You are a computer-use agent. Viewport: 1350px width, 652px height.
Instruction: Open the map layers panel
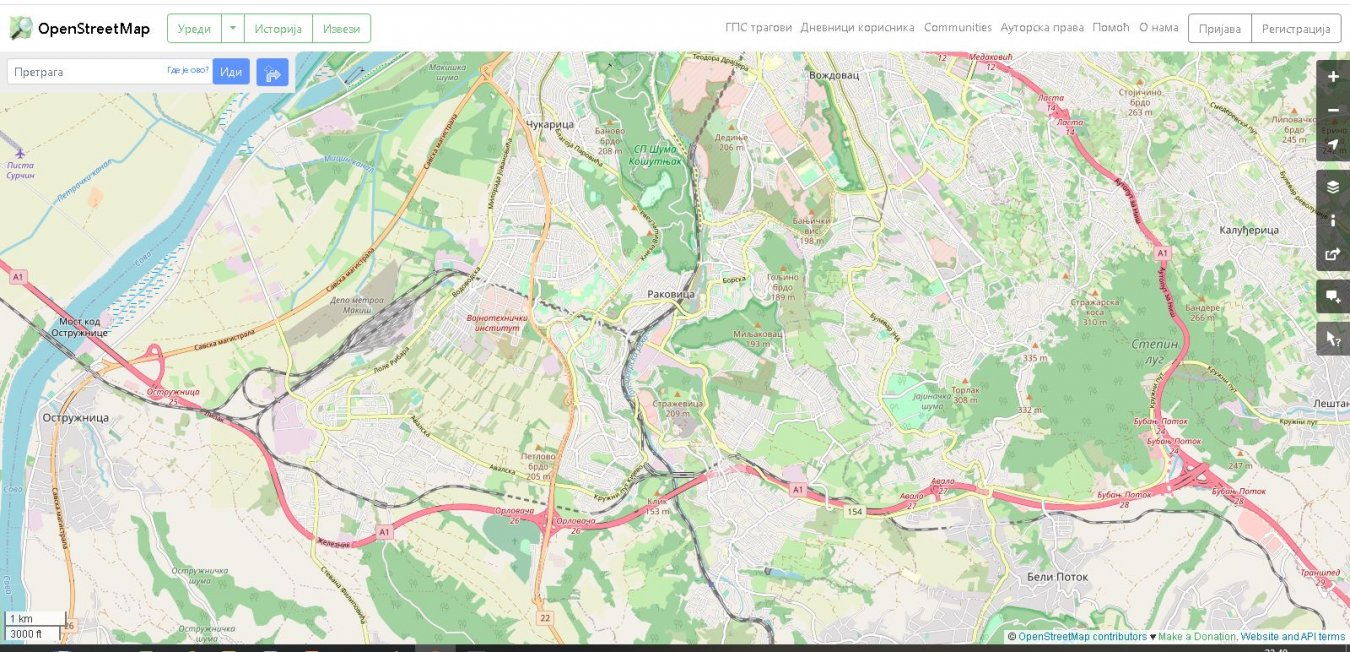tap(1332, 186)
